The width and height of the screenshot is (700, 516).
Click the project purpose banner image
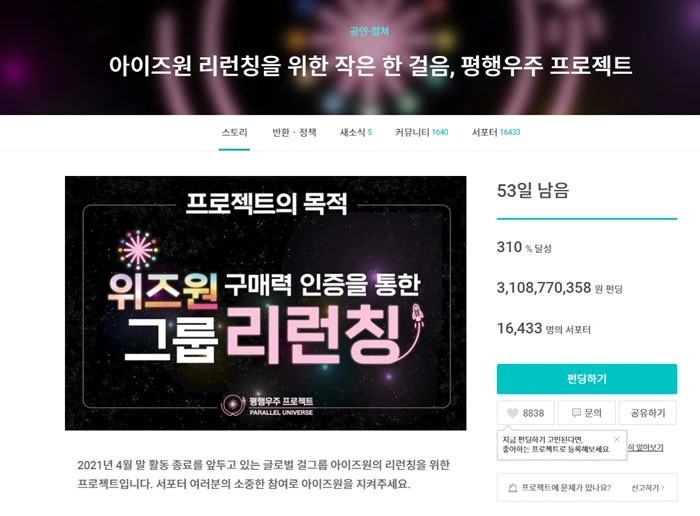266,303
